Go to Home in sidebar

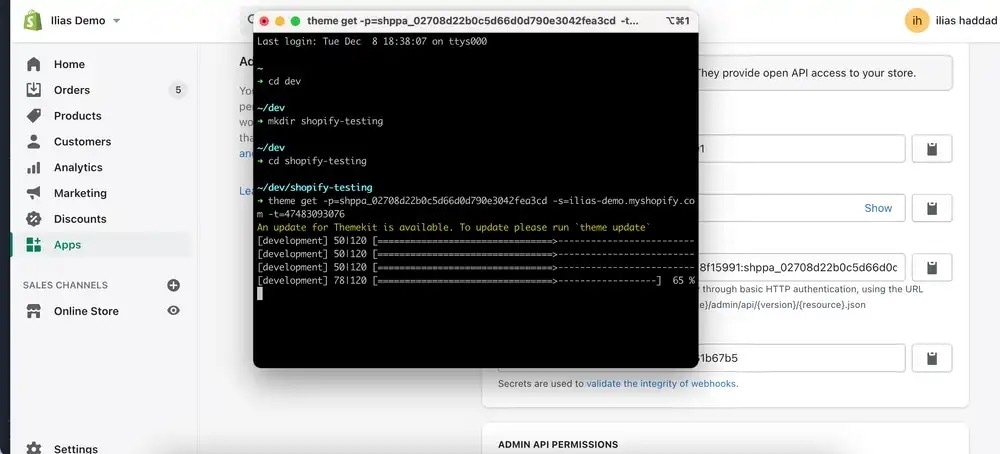click(x=69, y=64)
